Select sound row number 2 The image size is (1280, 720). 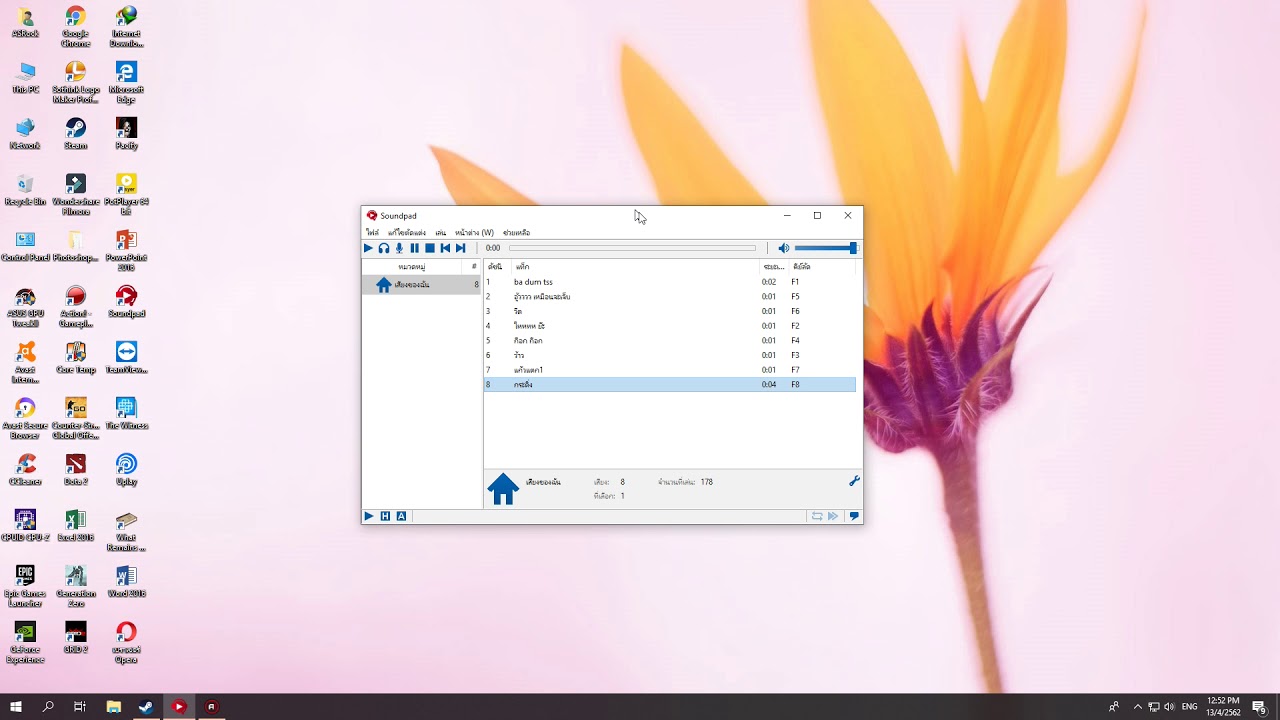[x=670, y=296]
